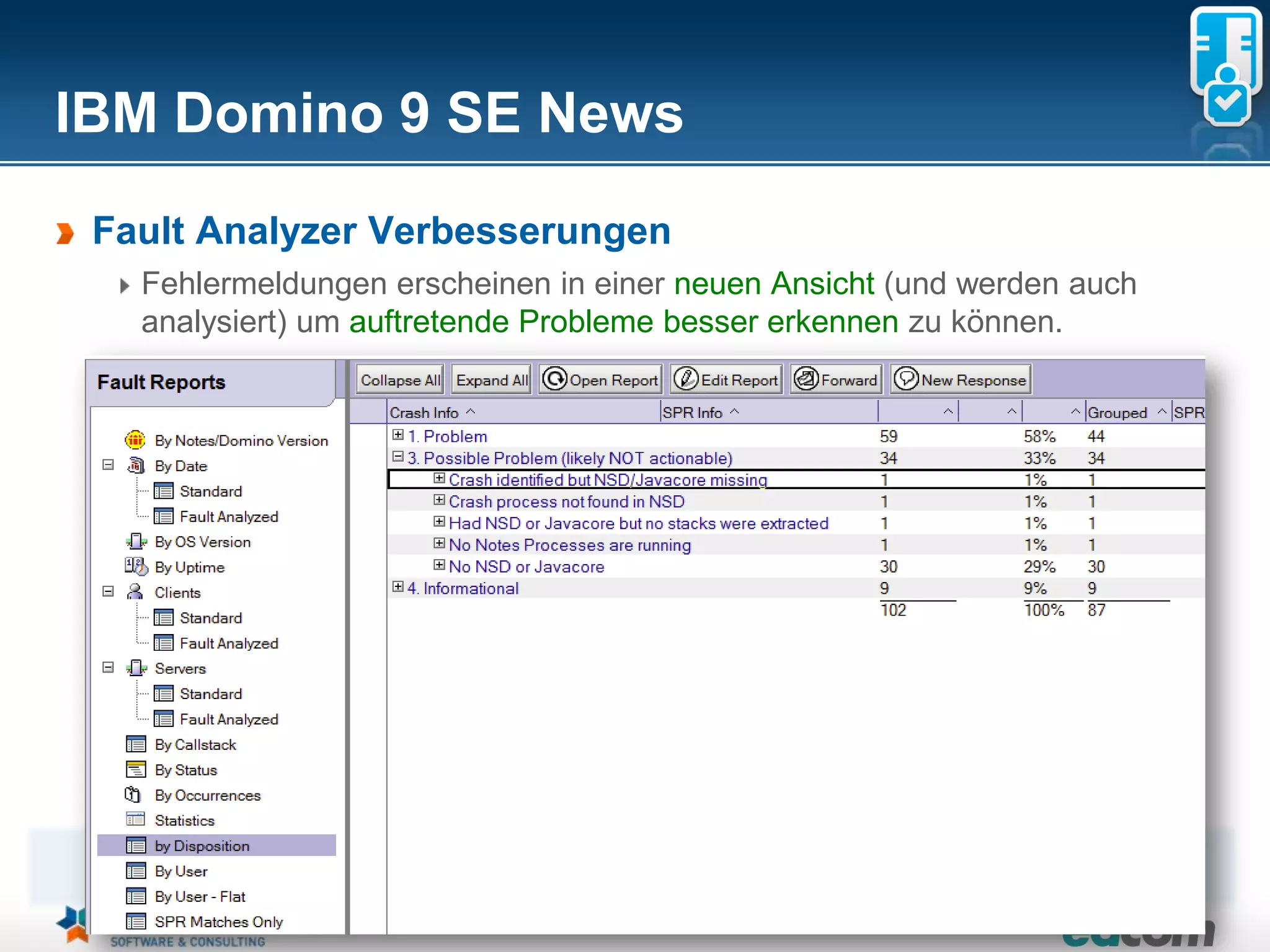The width and height of the screenshot is (1270, 952).
Task: Click the by Disposition view icon
Action: [136, 845]
